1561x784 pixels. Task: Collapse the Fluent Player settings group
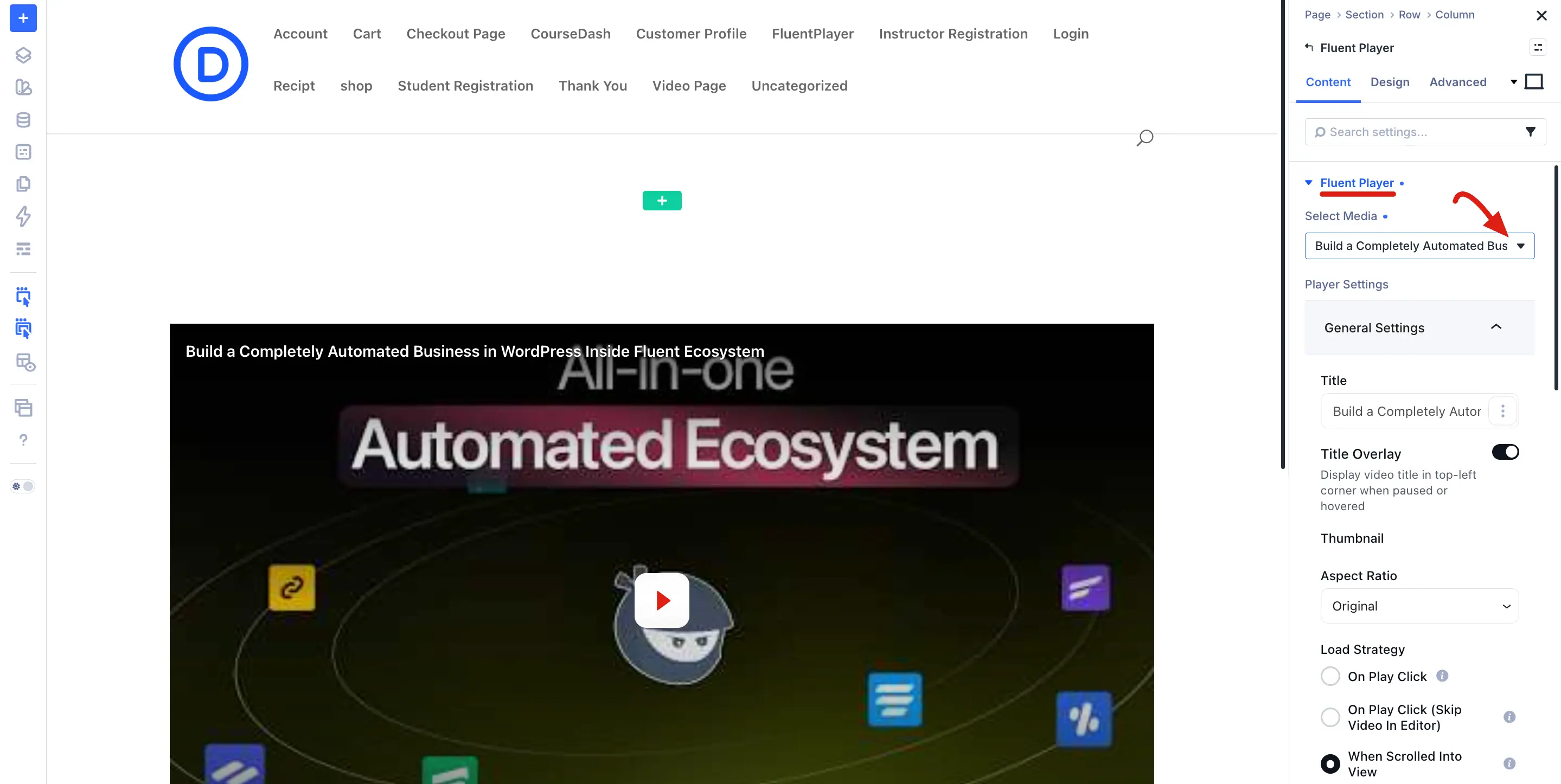pos(1309,182)
